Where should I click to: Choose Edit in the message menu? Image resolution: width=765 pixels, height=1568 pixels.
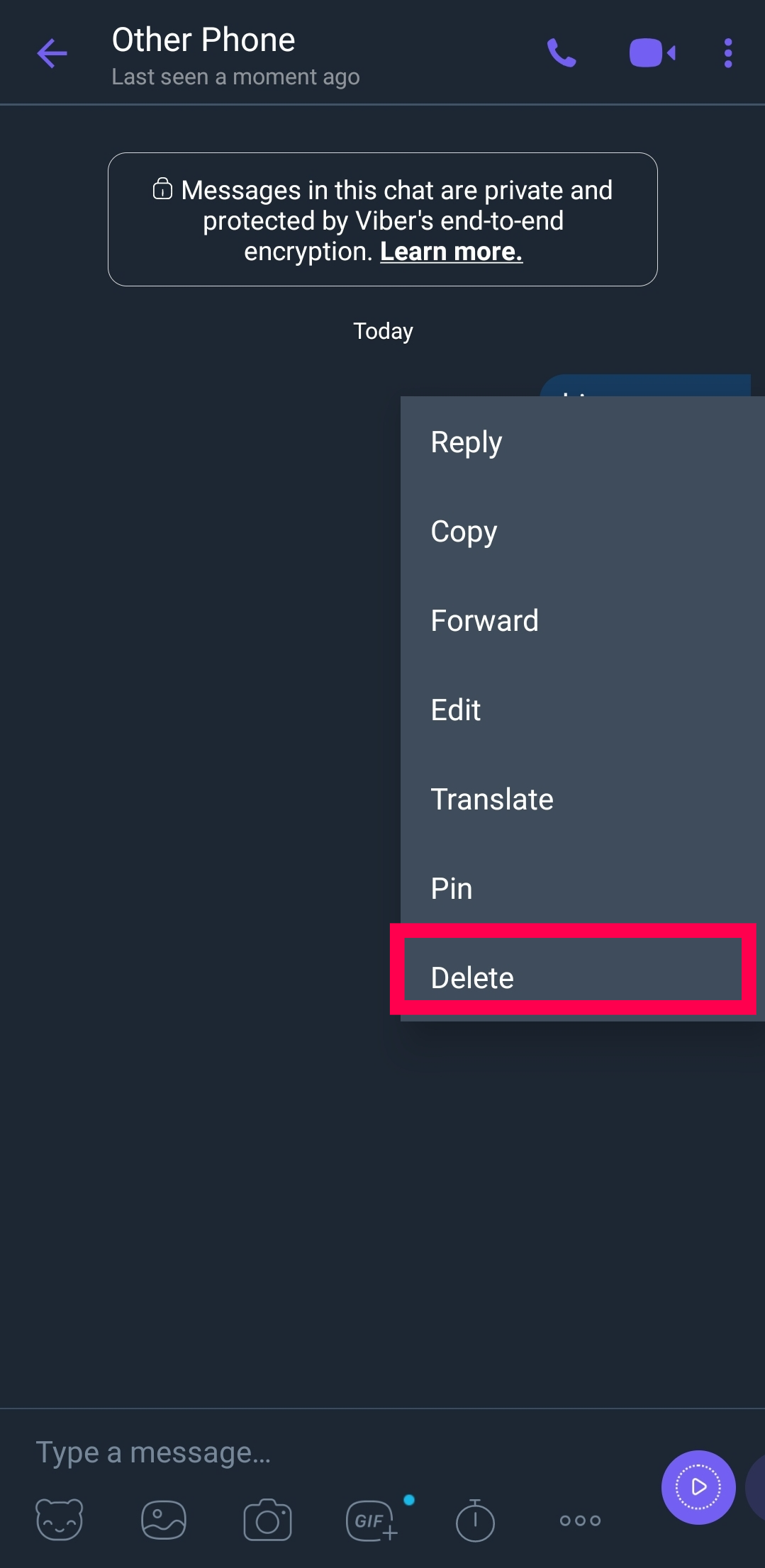click(x=456, y=710)
